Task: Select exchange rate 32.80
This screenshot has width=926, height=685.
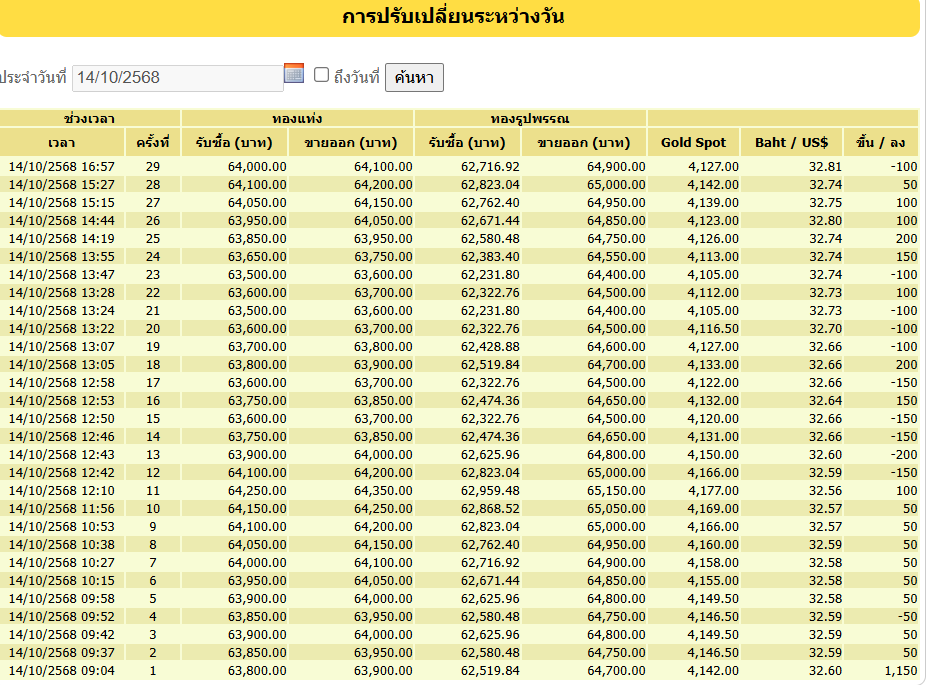Action: point(826,221)
